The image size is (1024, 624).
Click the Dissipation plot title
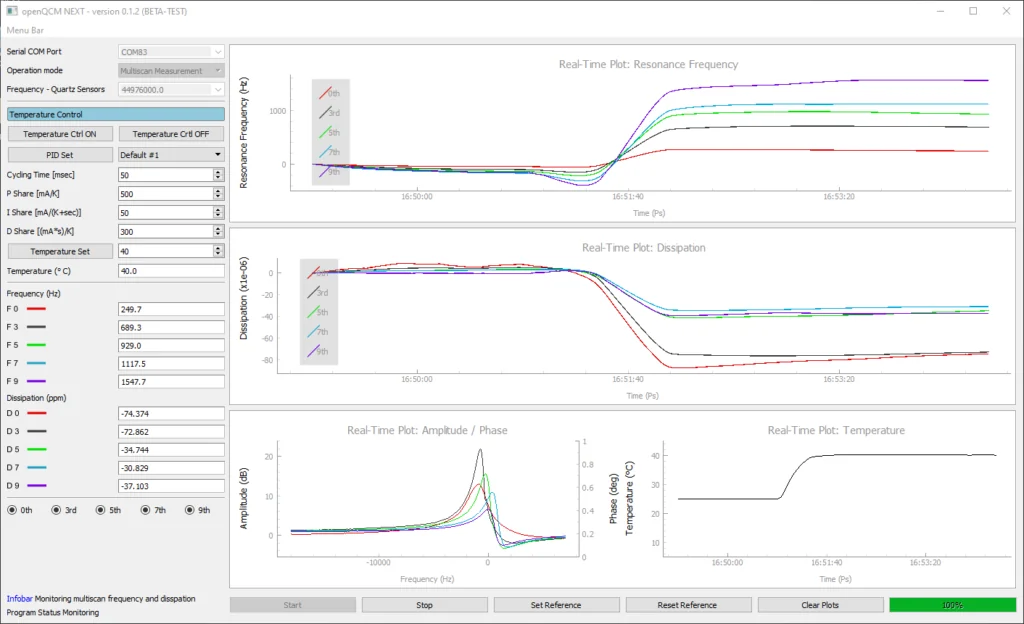click(644, 247)
